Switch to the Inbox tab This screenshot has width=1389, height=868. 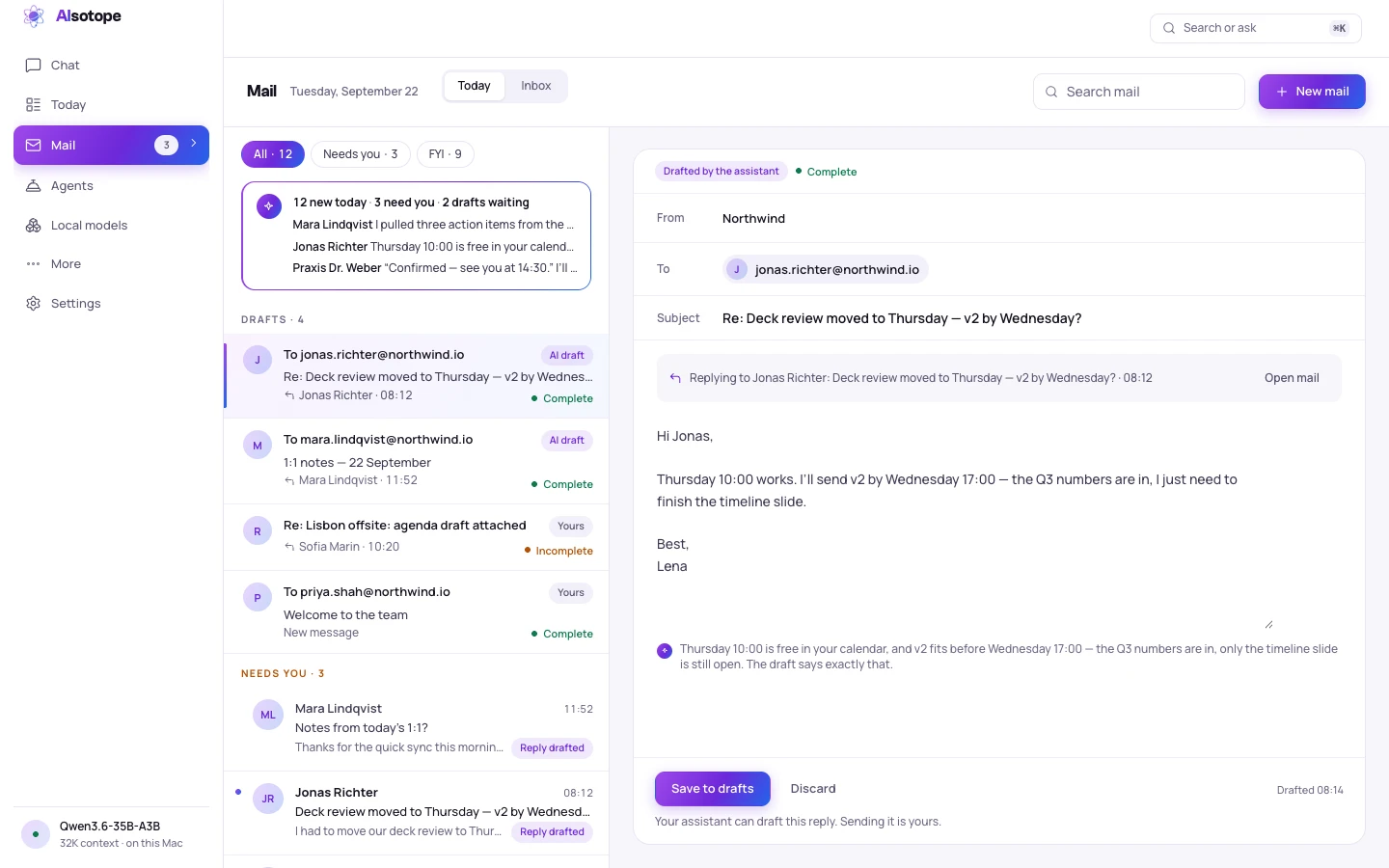coord(536,86)
